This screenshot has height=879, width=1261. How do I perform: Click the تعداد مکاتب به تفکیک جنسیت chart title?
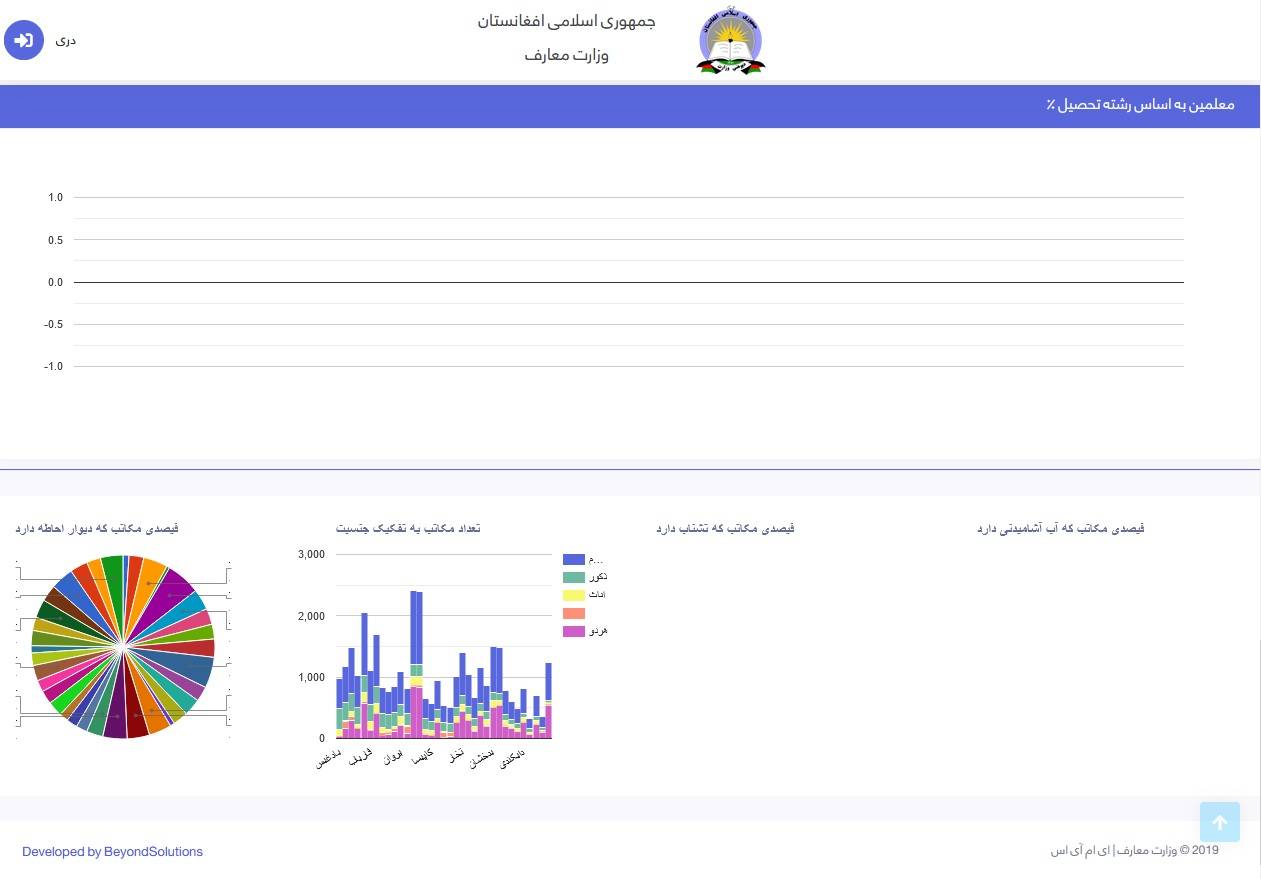[408, 528]
